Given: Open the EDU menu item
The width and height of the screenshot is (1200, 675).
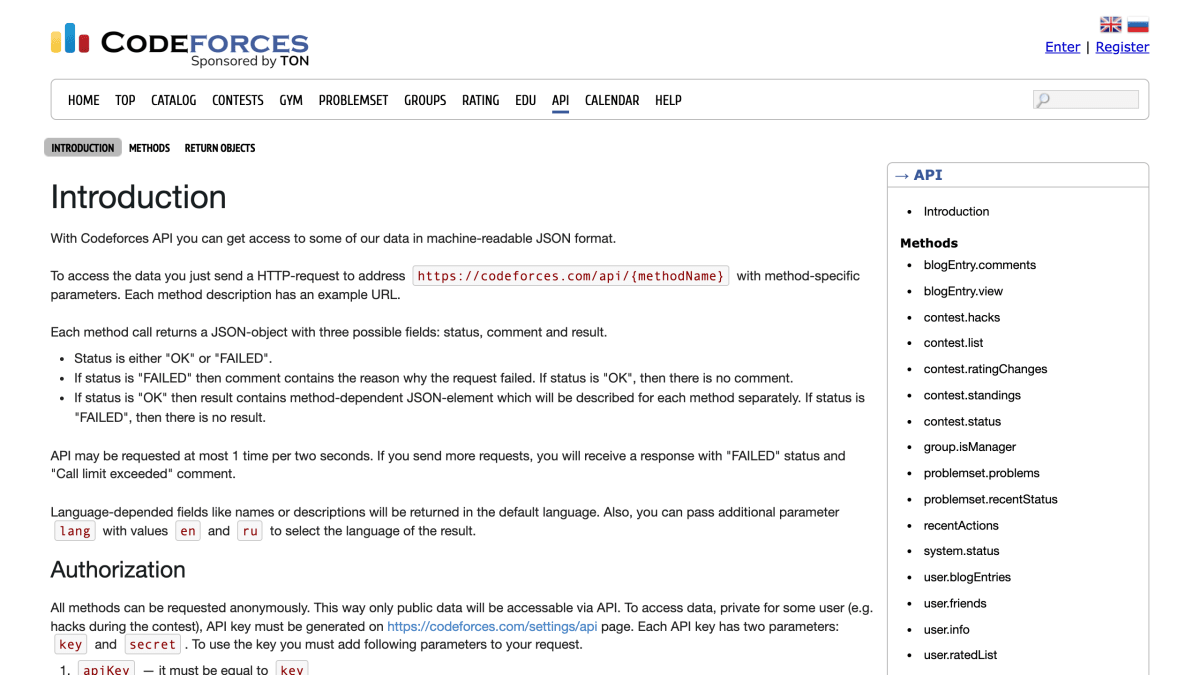Looking at the screenshot, I should tap(526, 100).
